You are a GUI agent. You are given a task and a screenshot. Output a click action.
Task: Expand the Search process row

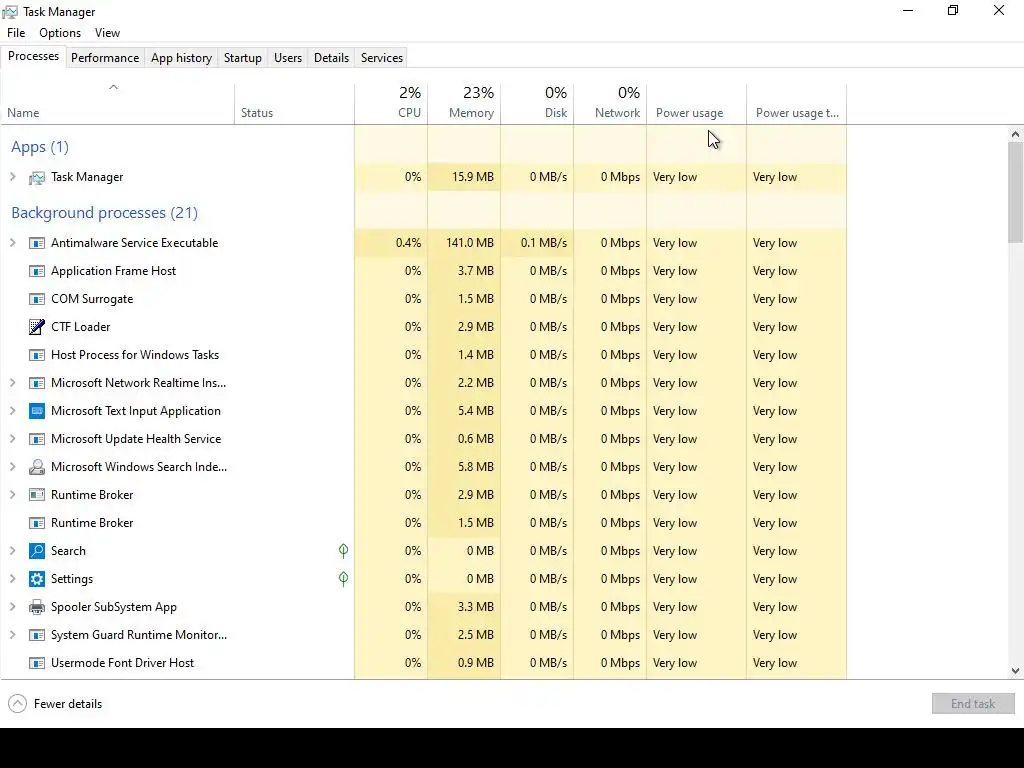(12, 551)
